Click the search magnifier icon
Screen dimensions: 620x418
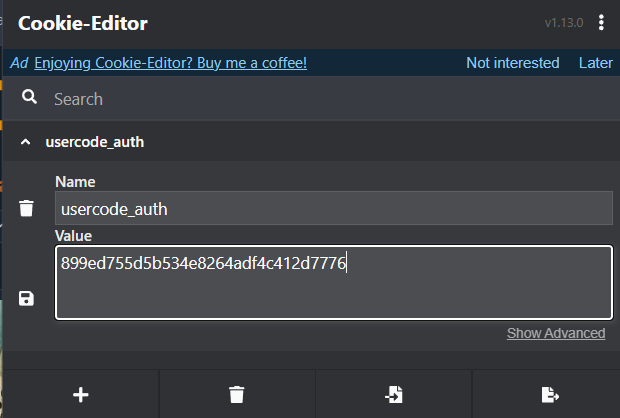pyautogui.click(x=29, y=96)
